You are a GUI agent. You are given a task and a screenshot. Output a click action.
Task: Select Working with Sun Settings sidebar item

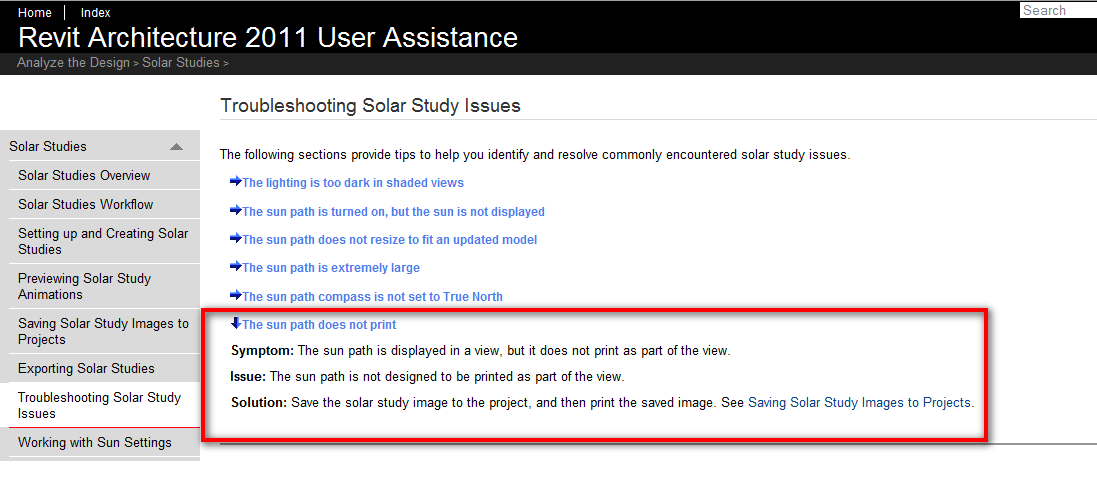pos(95,443)
